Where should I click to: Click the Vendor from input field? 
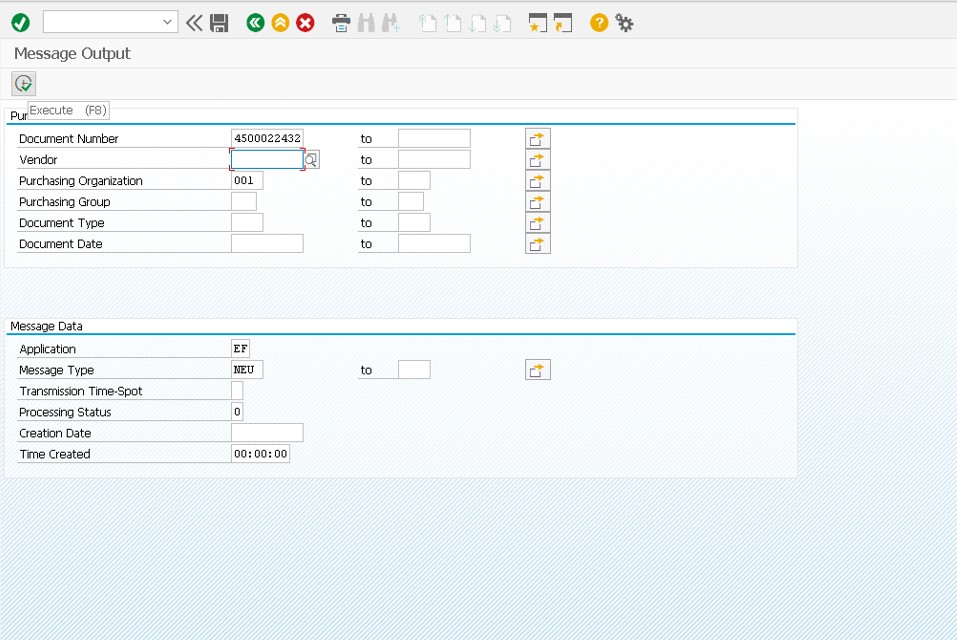(267, 160)
